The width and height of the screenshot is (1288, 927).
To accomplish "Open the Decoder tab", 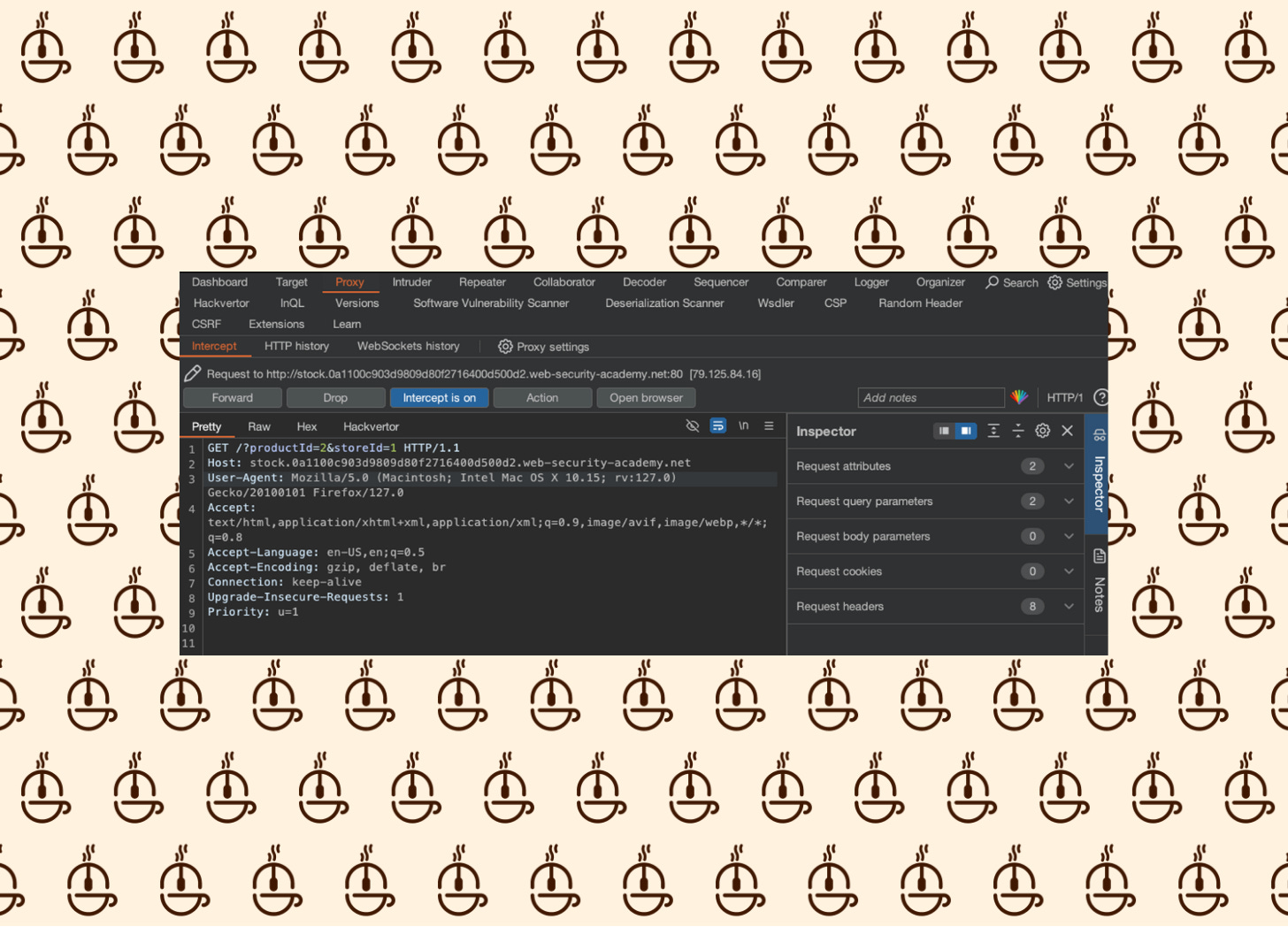I will tap(644, 282).
